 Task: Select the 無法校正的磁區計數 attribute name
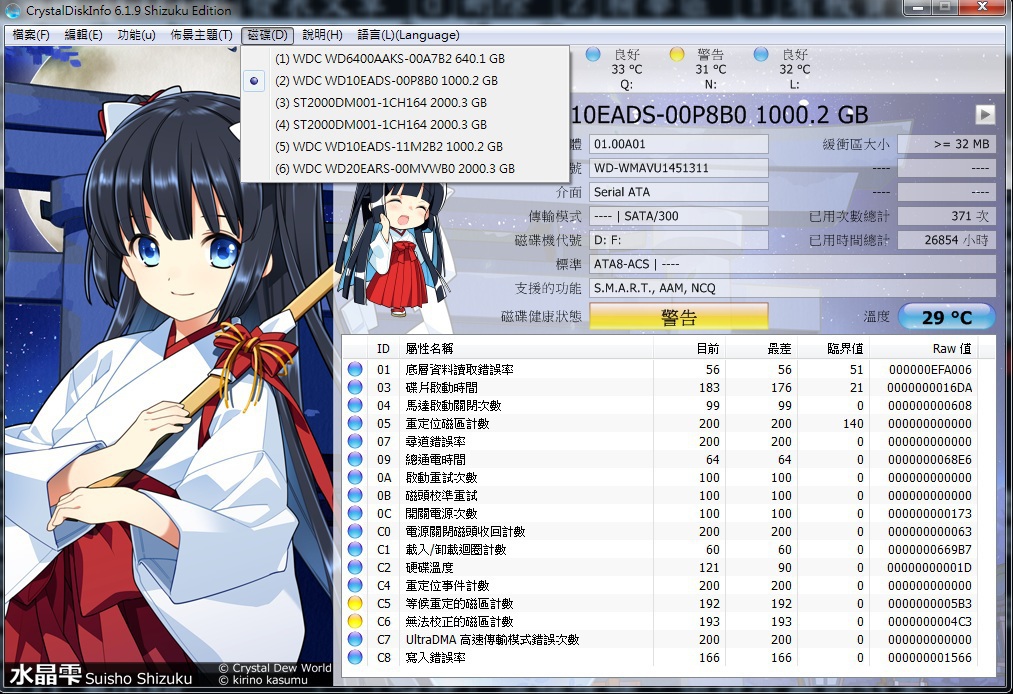[x=459, y=622]
